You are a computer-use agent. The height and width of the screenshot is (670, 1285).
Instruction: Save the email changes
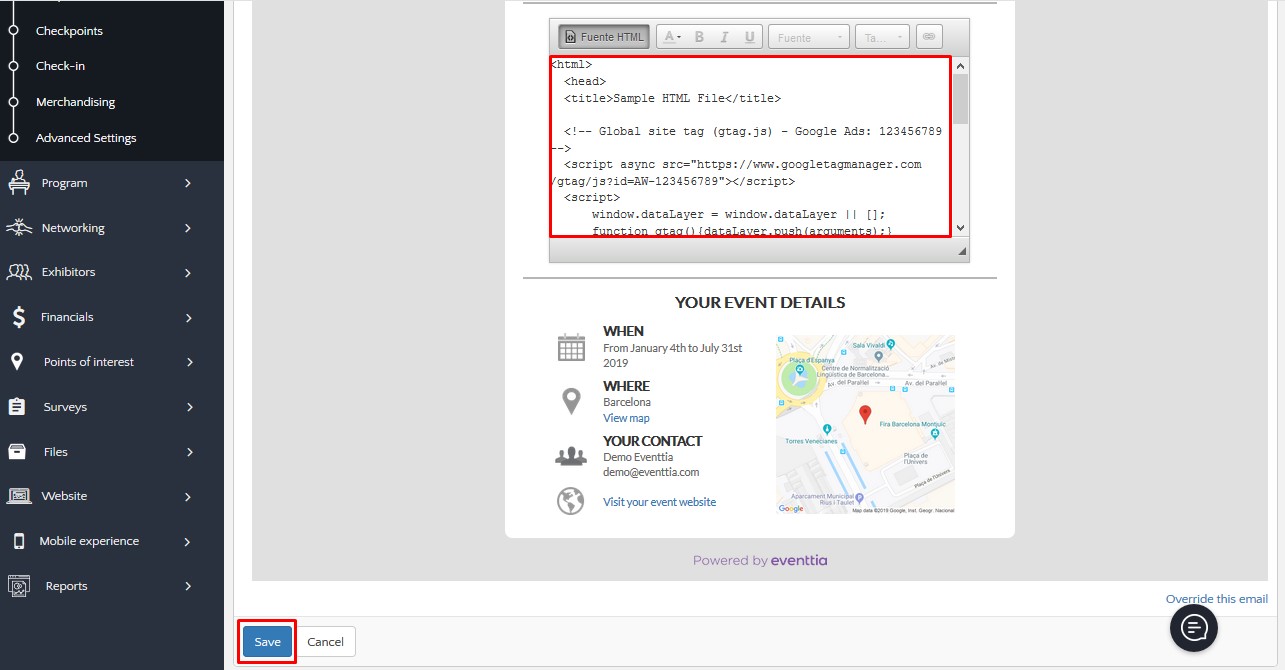pos(267,642)
